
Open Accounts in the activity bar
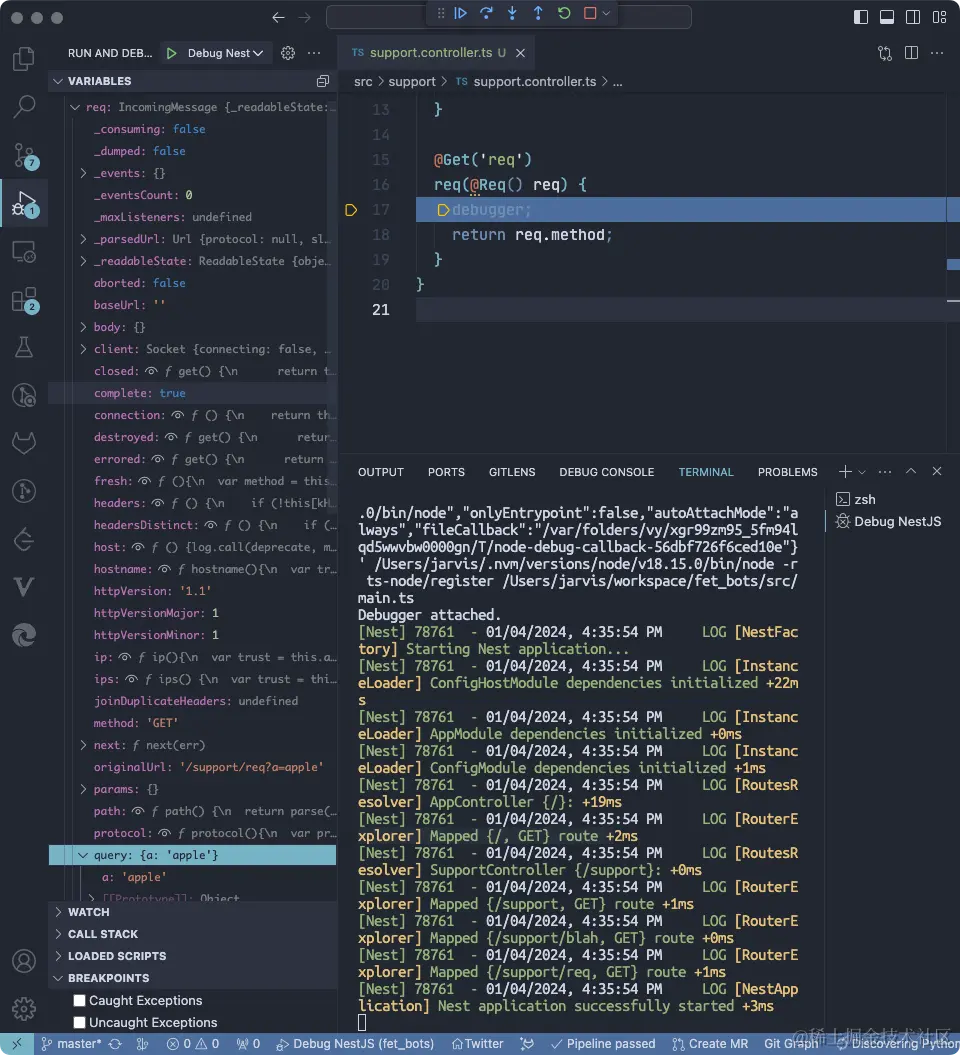[x=24, y=961]
